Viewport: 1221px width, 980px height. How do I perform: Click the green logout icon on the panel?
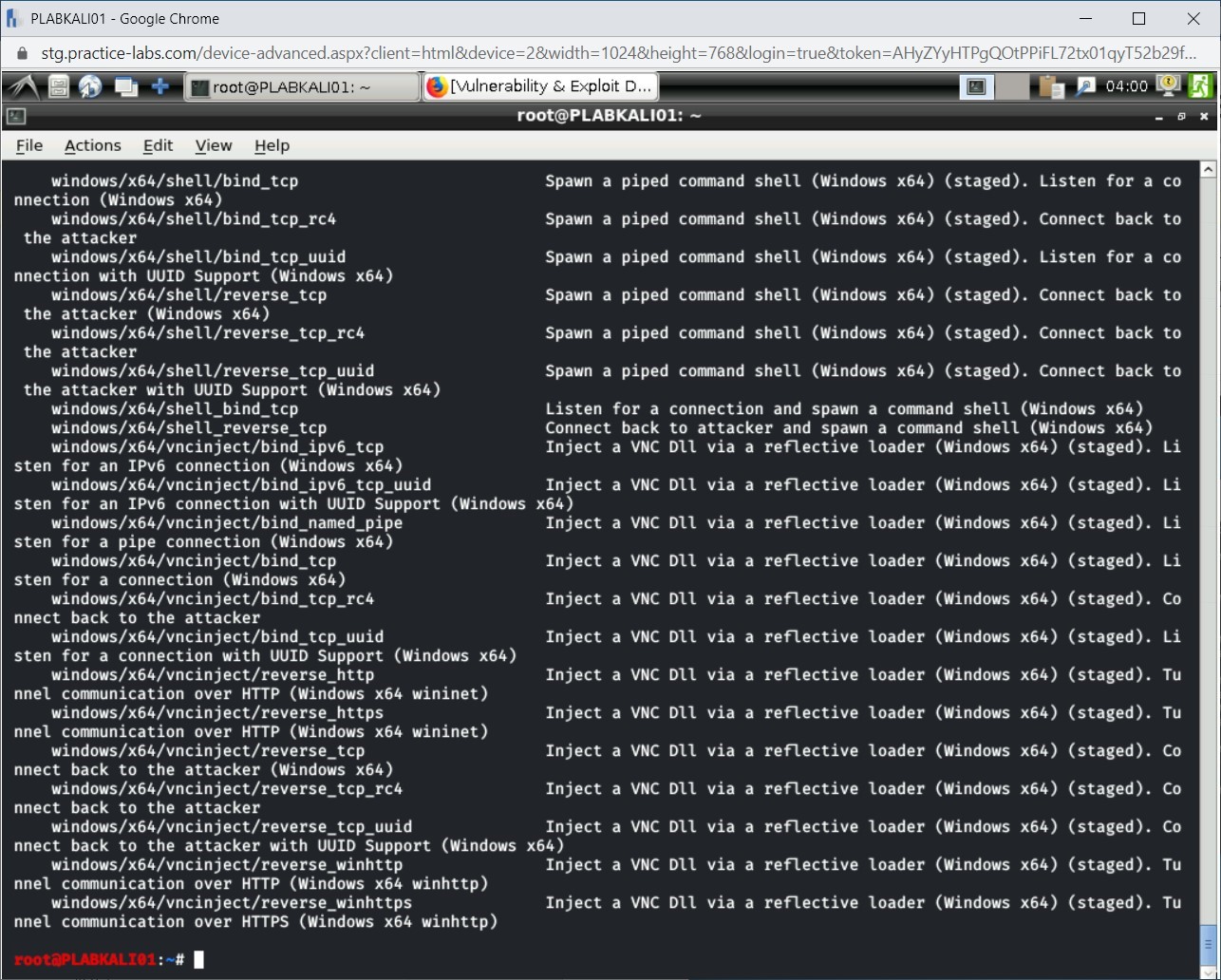pyautogui.click(x=1200, y=86)
